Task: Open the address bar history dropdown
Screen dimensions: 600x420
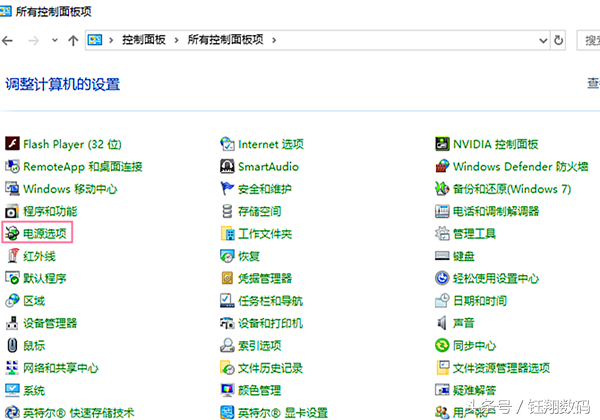Action: coord(543,40)
